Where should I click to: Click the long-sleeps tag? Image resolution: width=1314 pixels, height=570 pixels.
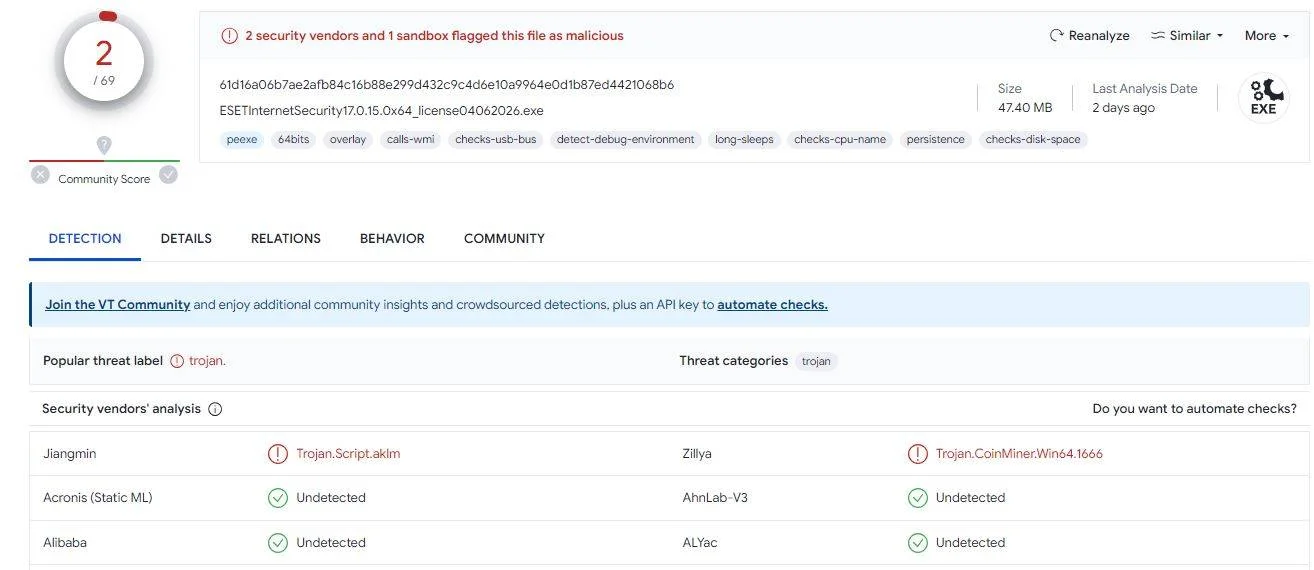(744, 139)
